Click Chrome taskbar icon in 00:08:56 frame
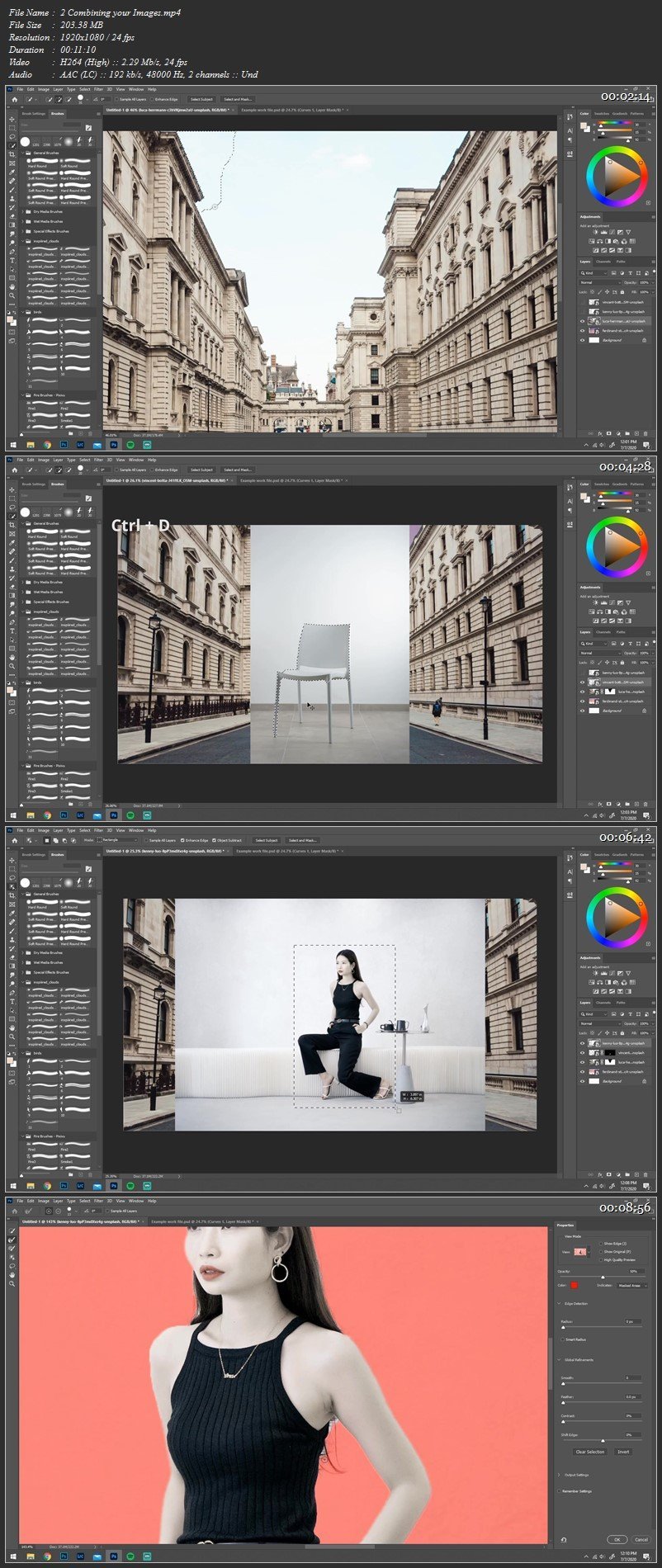 point(46,1557)
